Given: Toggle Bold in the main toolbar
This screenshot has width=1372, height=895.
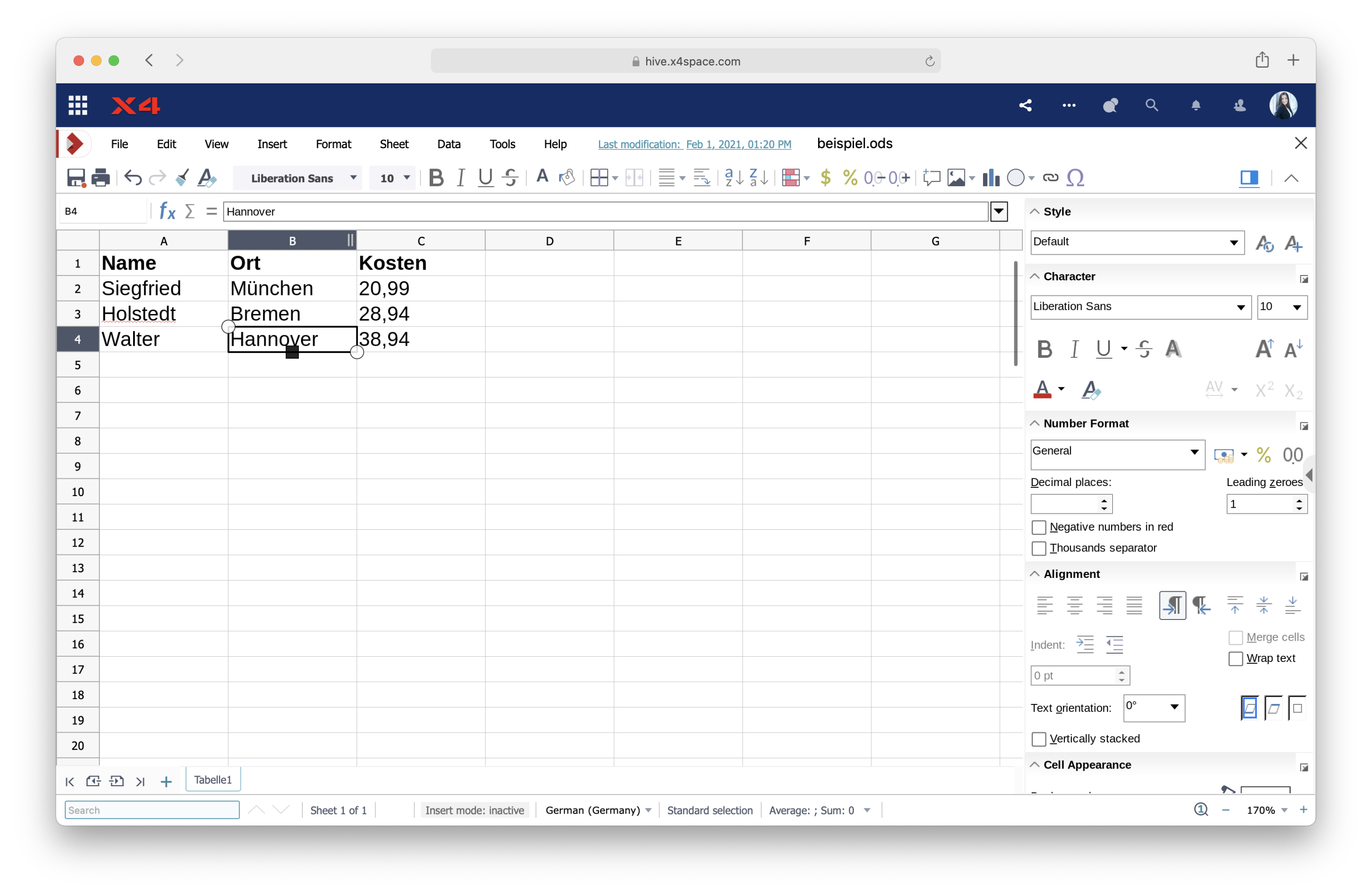Looking at the screenshot, I should point(436,178).
